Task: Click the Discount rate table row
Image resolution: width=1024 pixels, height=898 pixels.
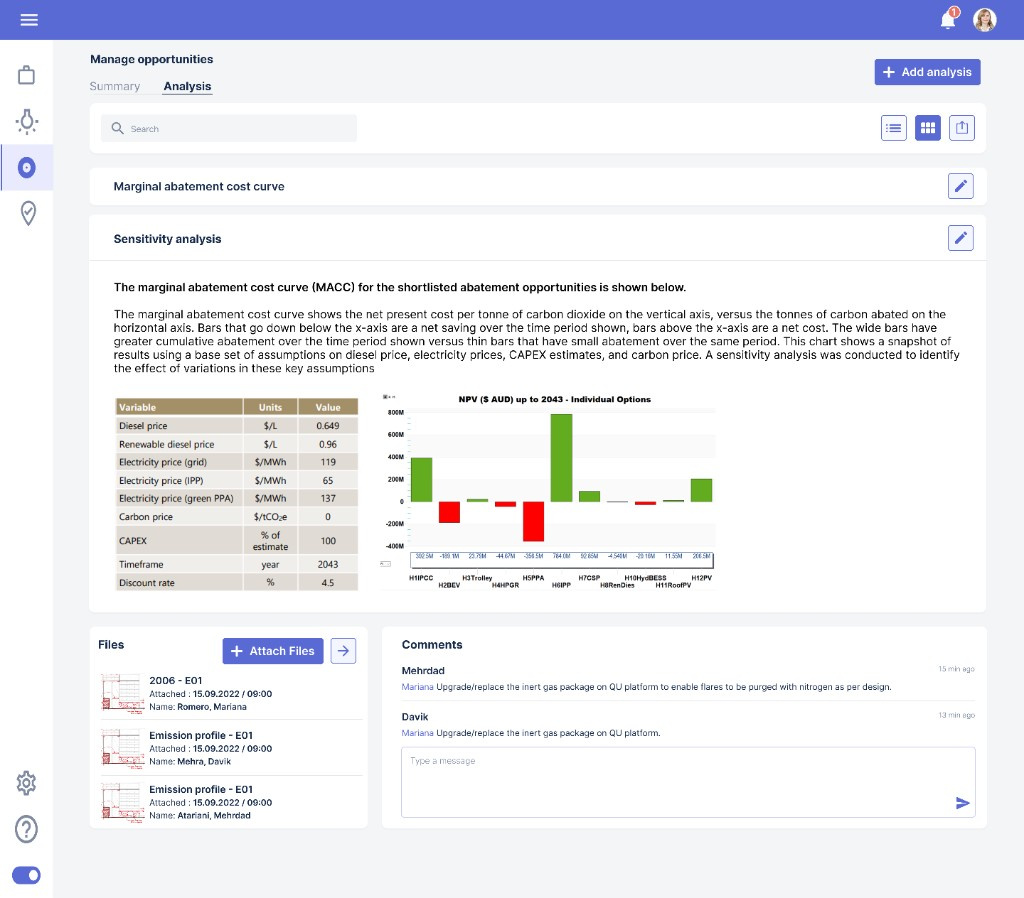Action: tap(236, 583)
